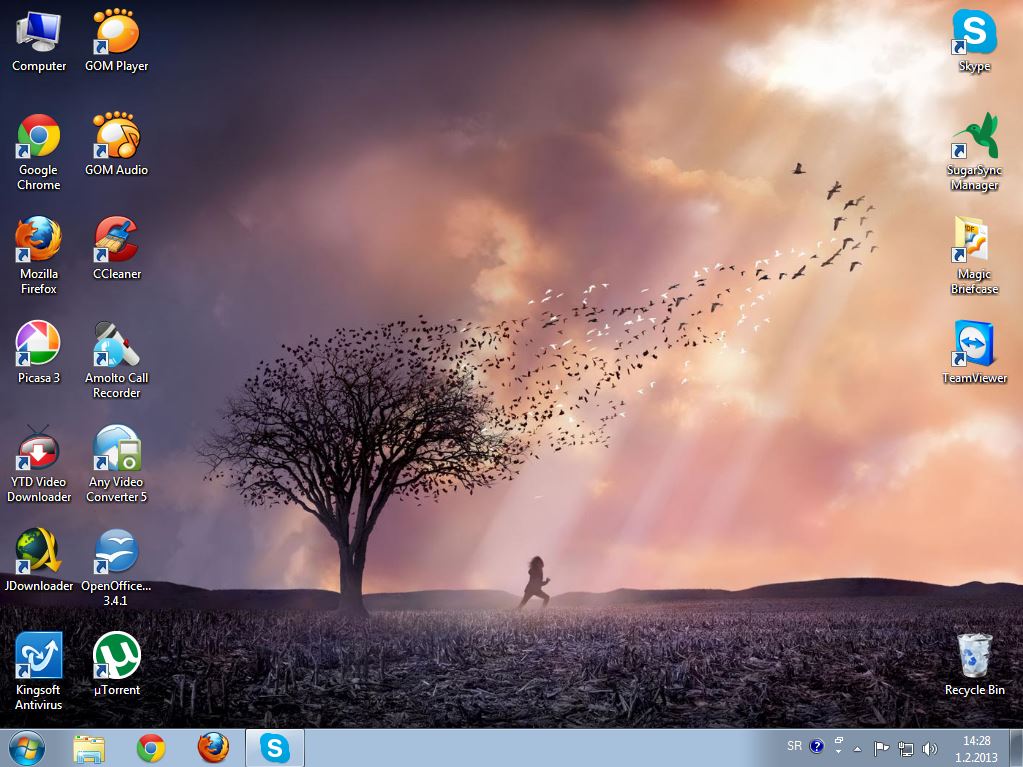The height and width of the screenshot is (767, 1023).
Task: Click the Mozilla Firefox desktop shortcut
Action: coord(38,256)
